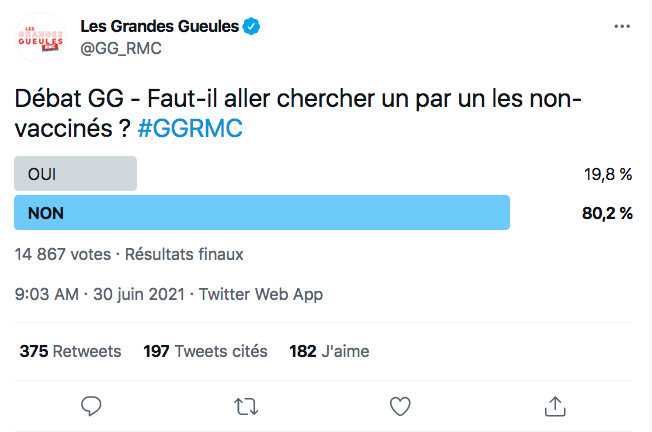This screenshot has height=432, width=652.
Task: View the 197 Tweets cités list
Action: [x=205, y=351]
